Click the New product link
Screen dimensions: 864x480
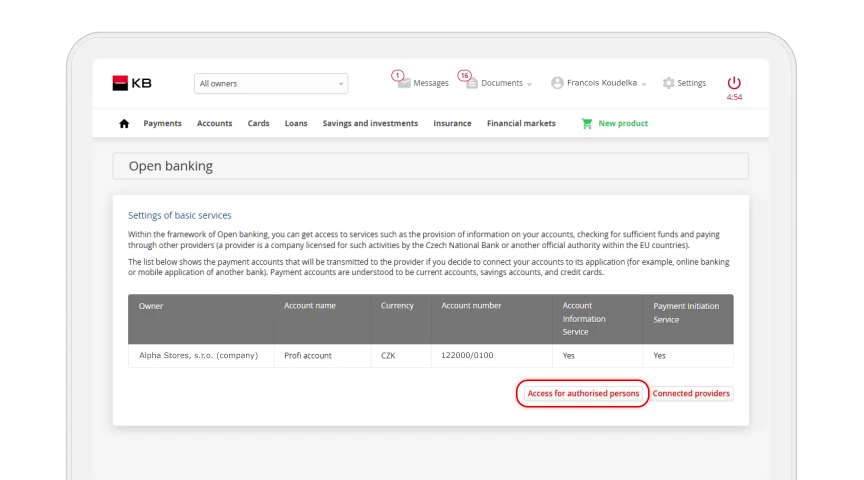623,123
